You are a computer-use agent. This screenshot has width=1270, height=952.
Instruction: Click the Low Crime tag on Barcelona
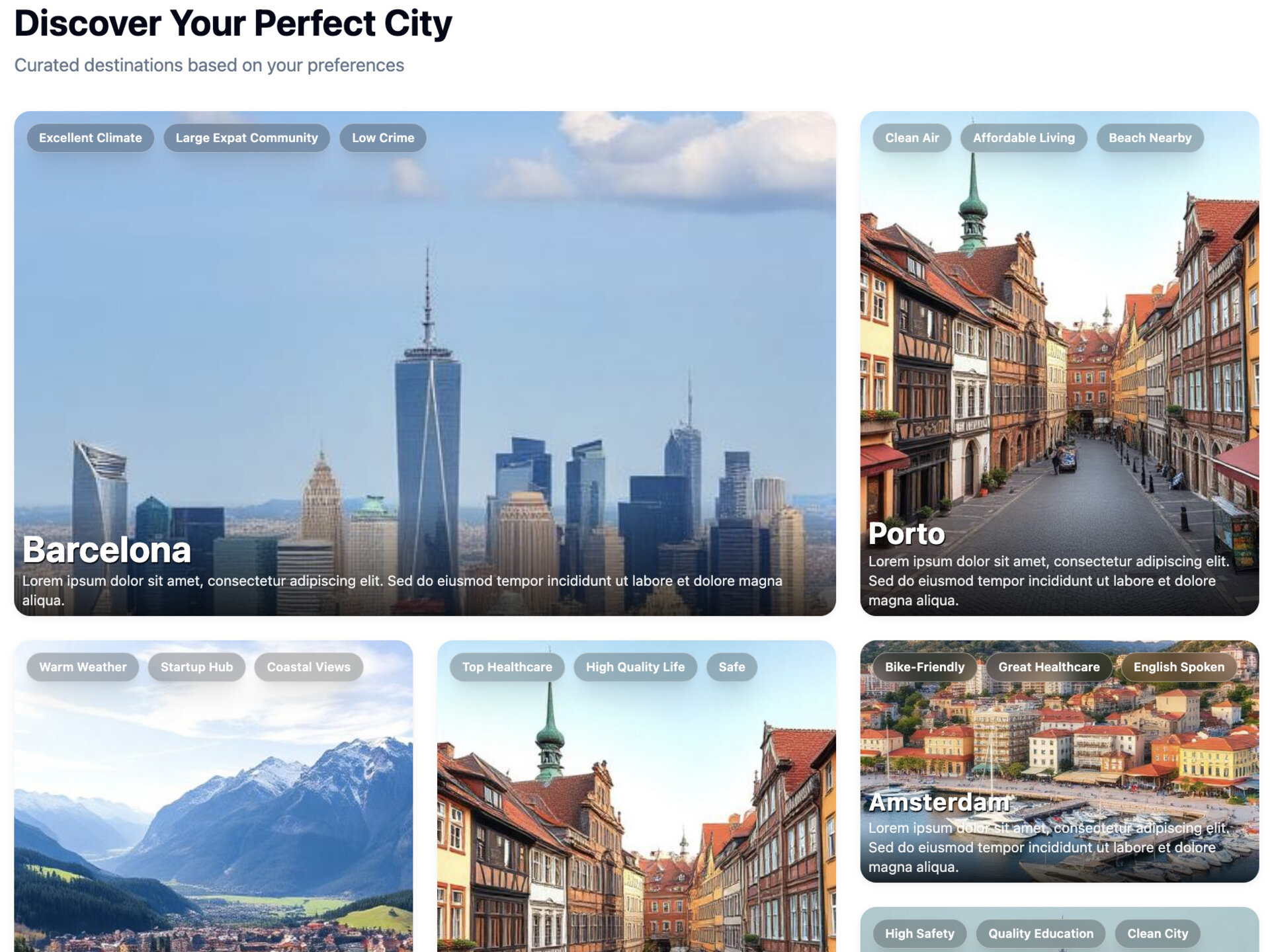[x=382, y=138]
